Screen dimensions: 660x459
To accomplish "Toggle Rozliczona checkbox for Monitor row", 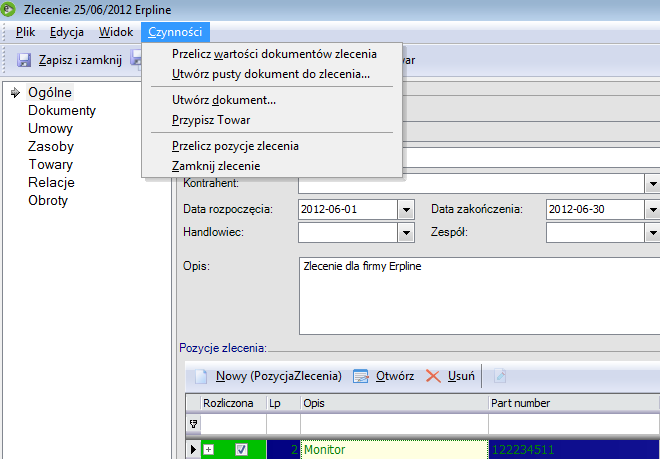I will point(241,449).
